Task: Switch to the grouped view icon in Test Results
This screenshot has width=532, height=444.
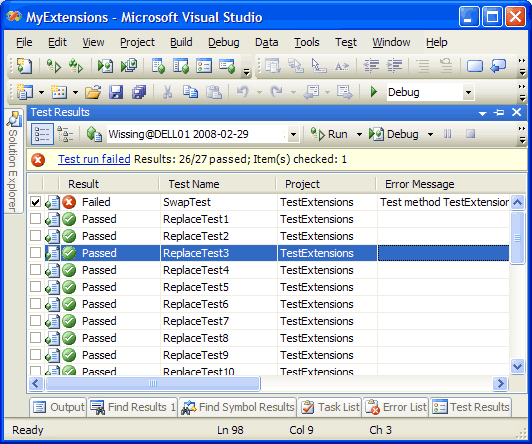Action: click(x=65, y=134)
